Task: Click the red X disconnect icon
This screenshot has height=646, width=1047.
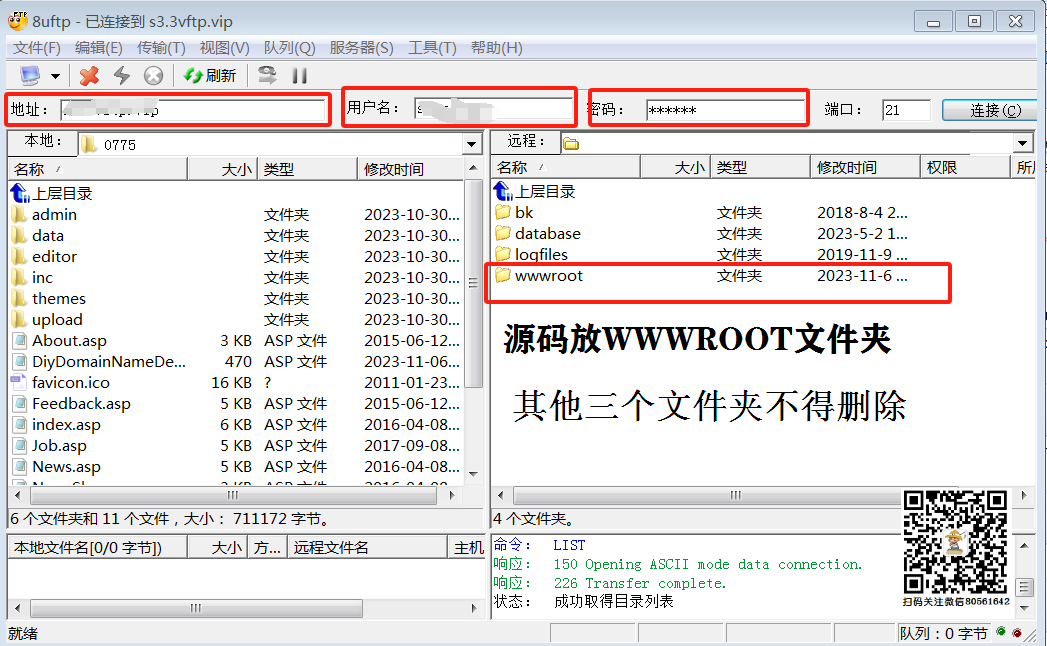Action: pos(90,75)
